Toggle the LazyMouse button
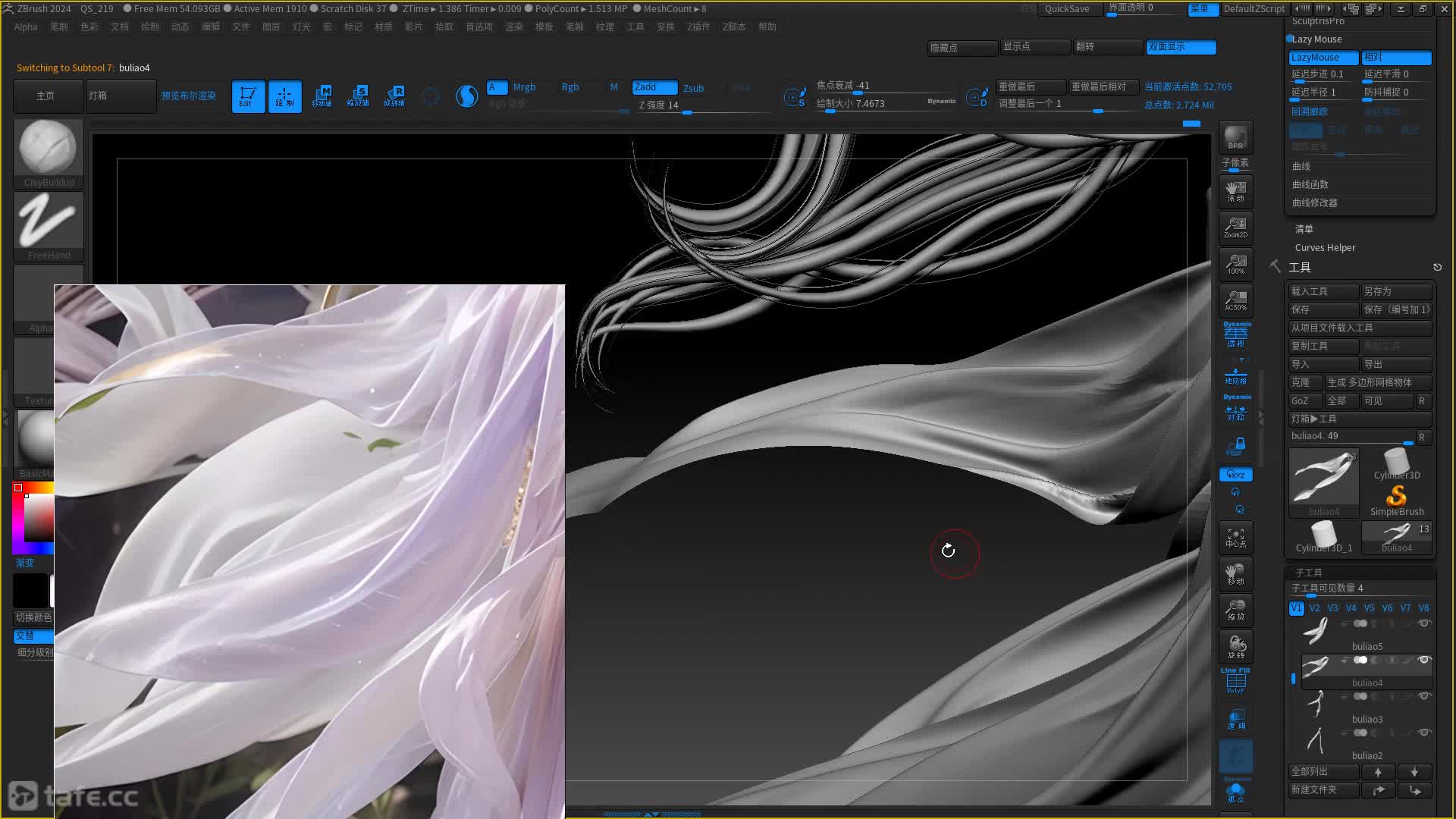Screen dimensions: 1456x819 coord(1323,58)
